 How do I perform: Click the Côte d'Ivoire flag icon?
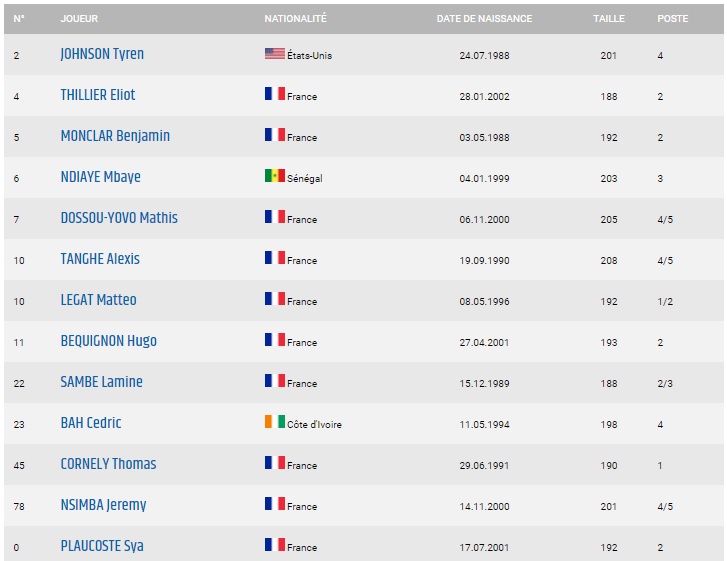[274, 422]
